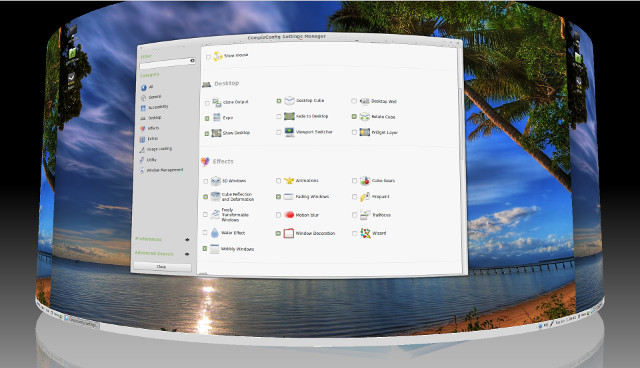Click the Image Loading category icon
The width and height of the screenshot is (640, 368).
point(142,150)
